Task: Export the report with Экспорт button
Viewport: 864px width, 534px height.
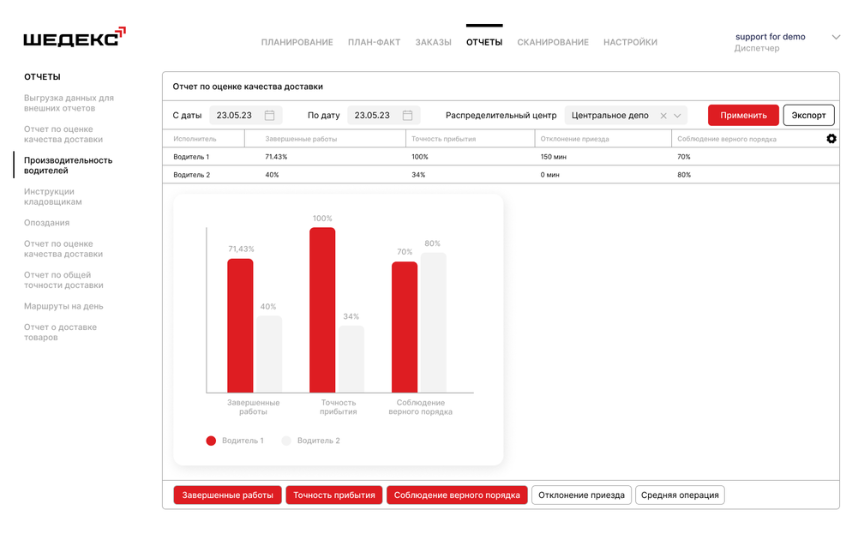Action: tap(808, 115)
